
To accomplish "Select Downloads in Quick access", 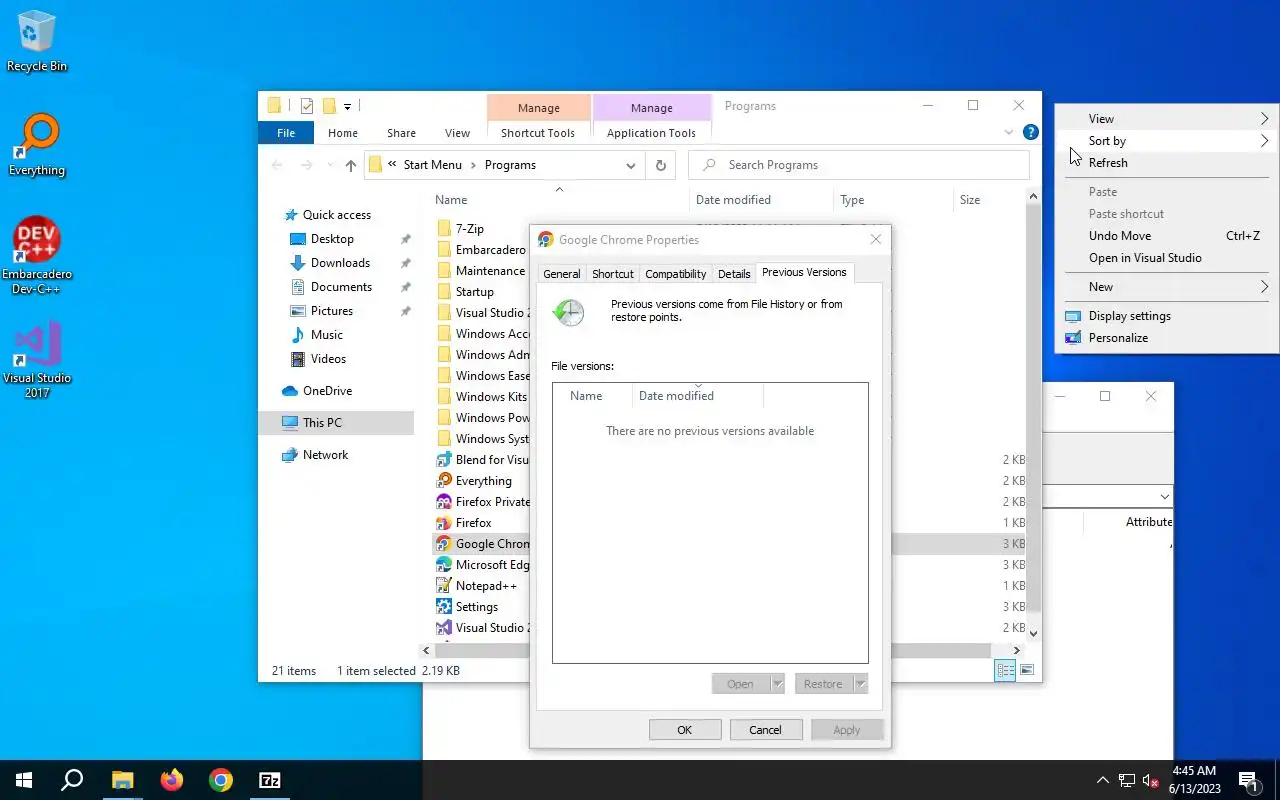I will click(x=340, y=263).
